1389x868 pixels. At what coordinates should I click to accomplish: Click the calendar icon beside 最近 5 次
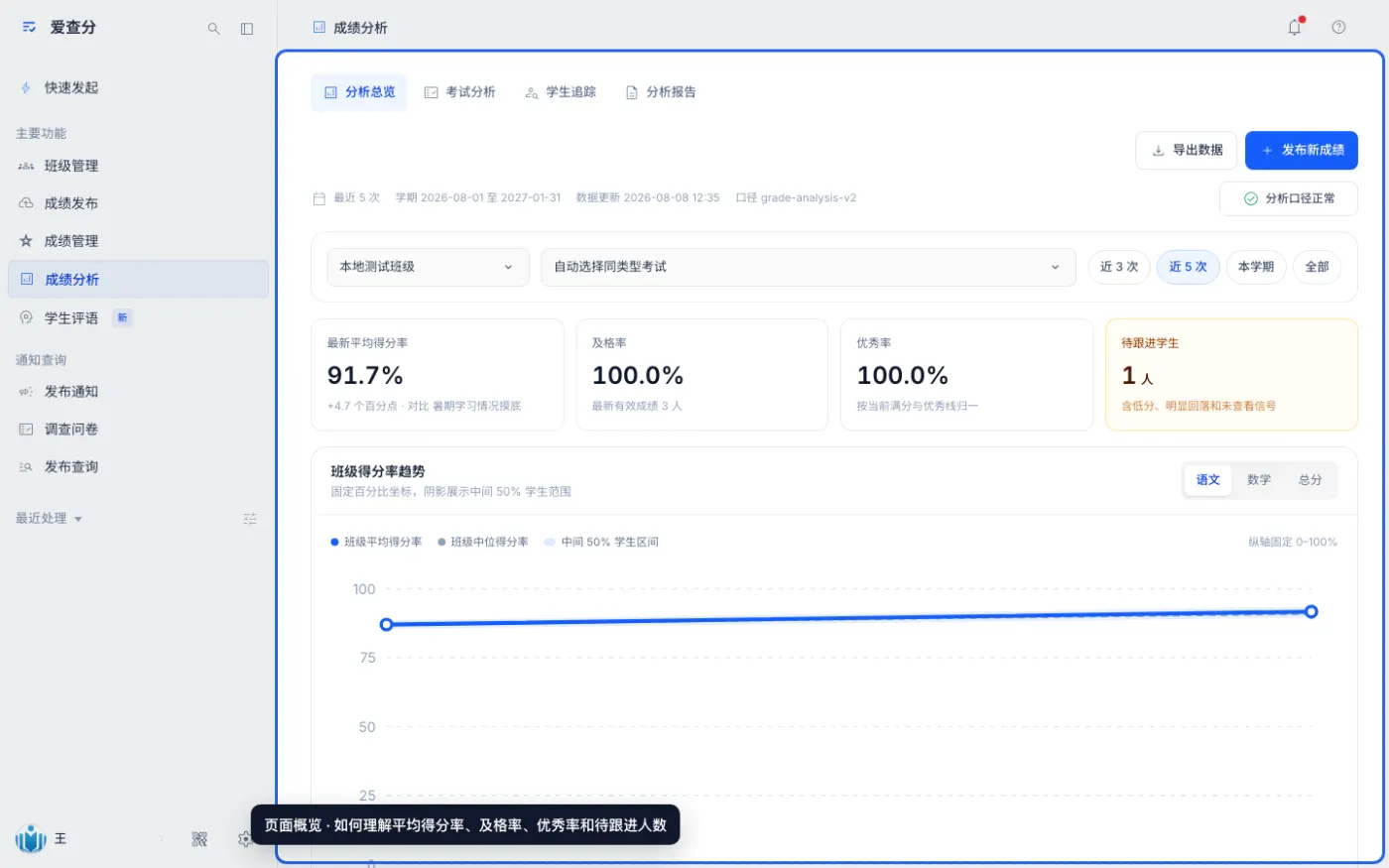pos(318,198)
